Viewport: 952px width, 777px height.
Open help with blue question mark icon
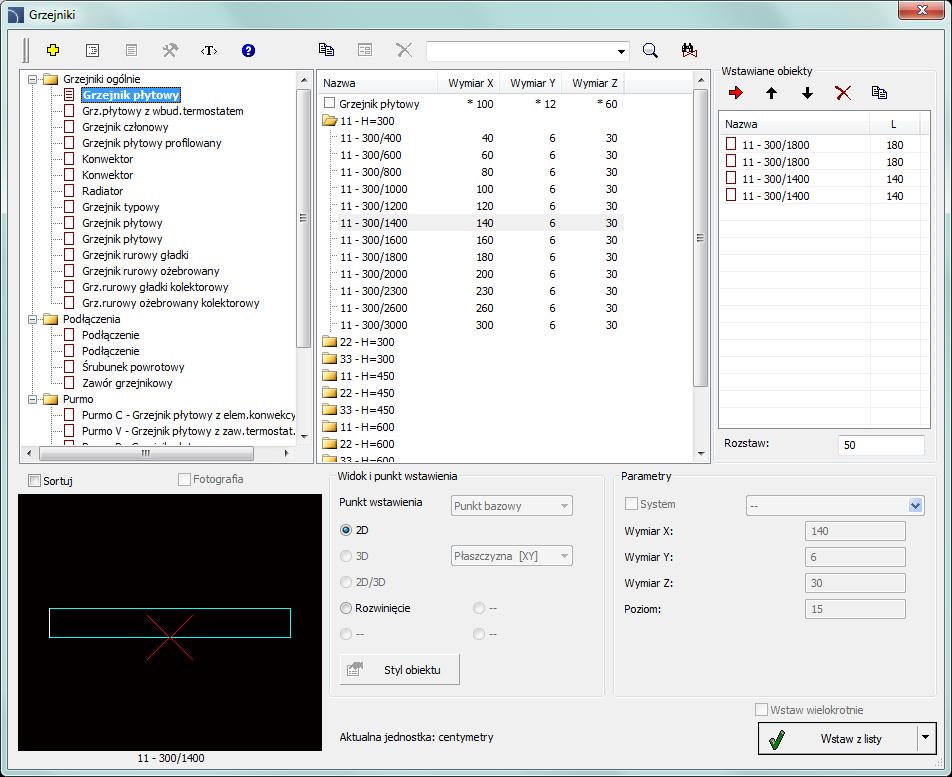248,50
